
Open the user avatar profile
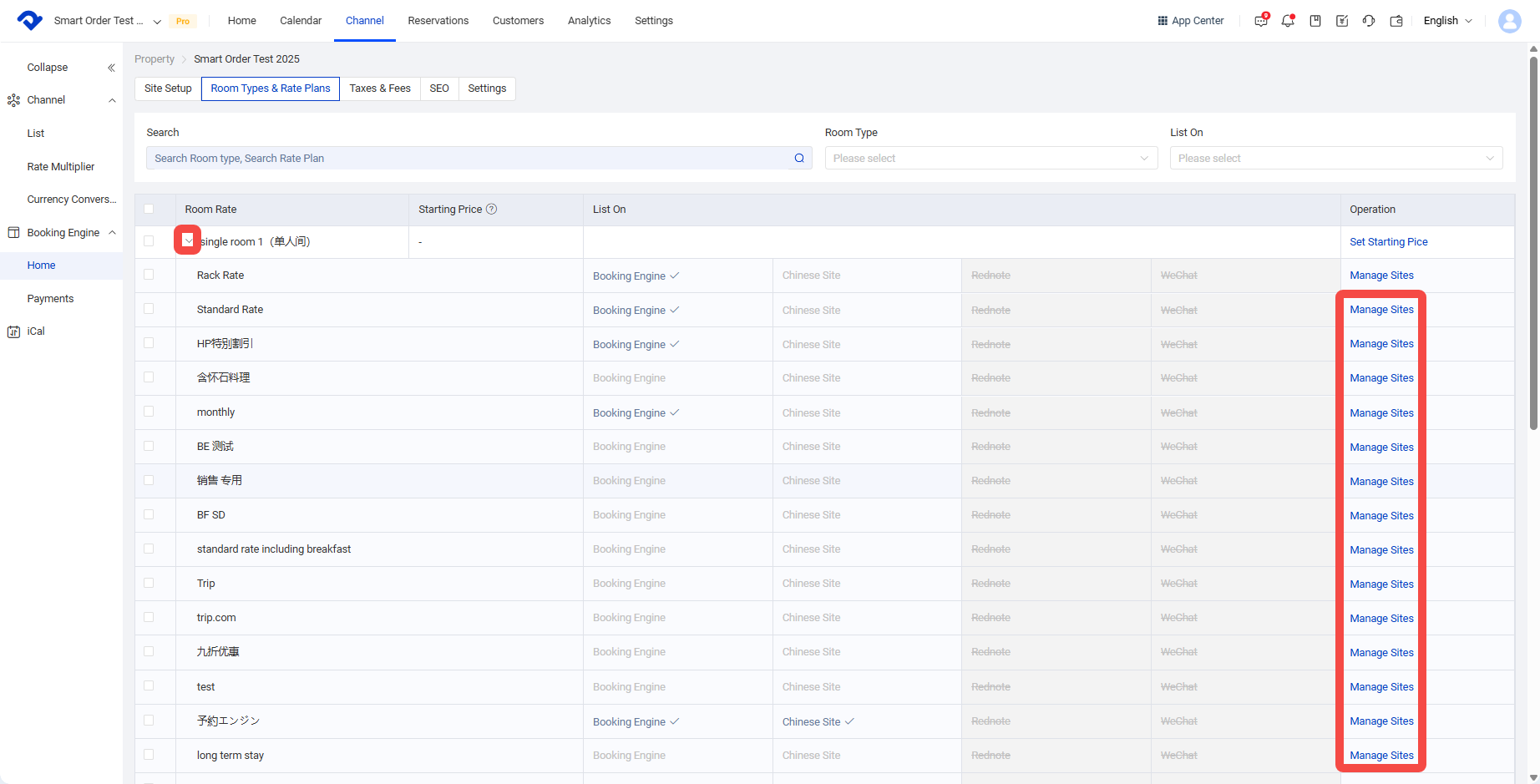click(x=1510, y=21)
